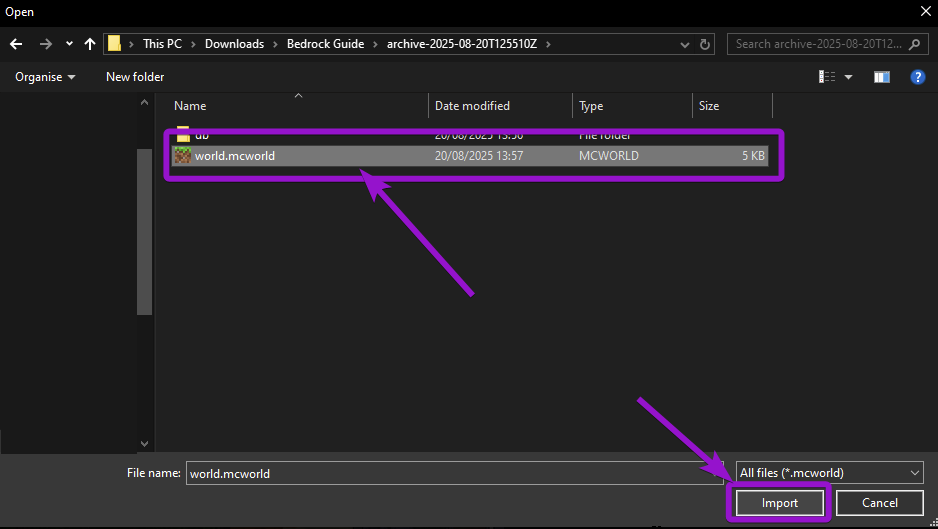The width and height of the screenshot is (938, 529).
Task: Navigate to This PC breadcrumb
Action: coord(162,44)
